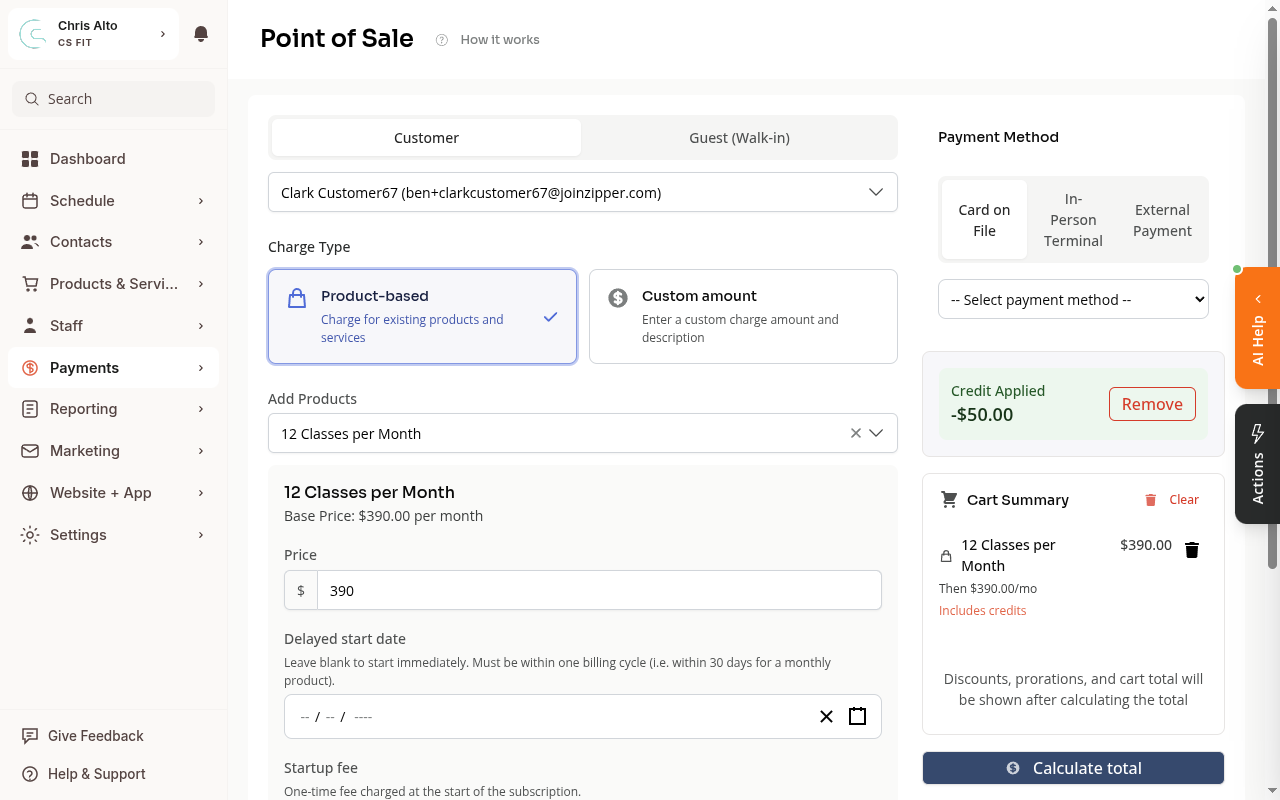The width and height of the screenshot is (1280, 800).
Task: Open the Add Products dropdown arrow
Action: tap(877, 433)
